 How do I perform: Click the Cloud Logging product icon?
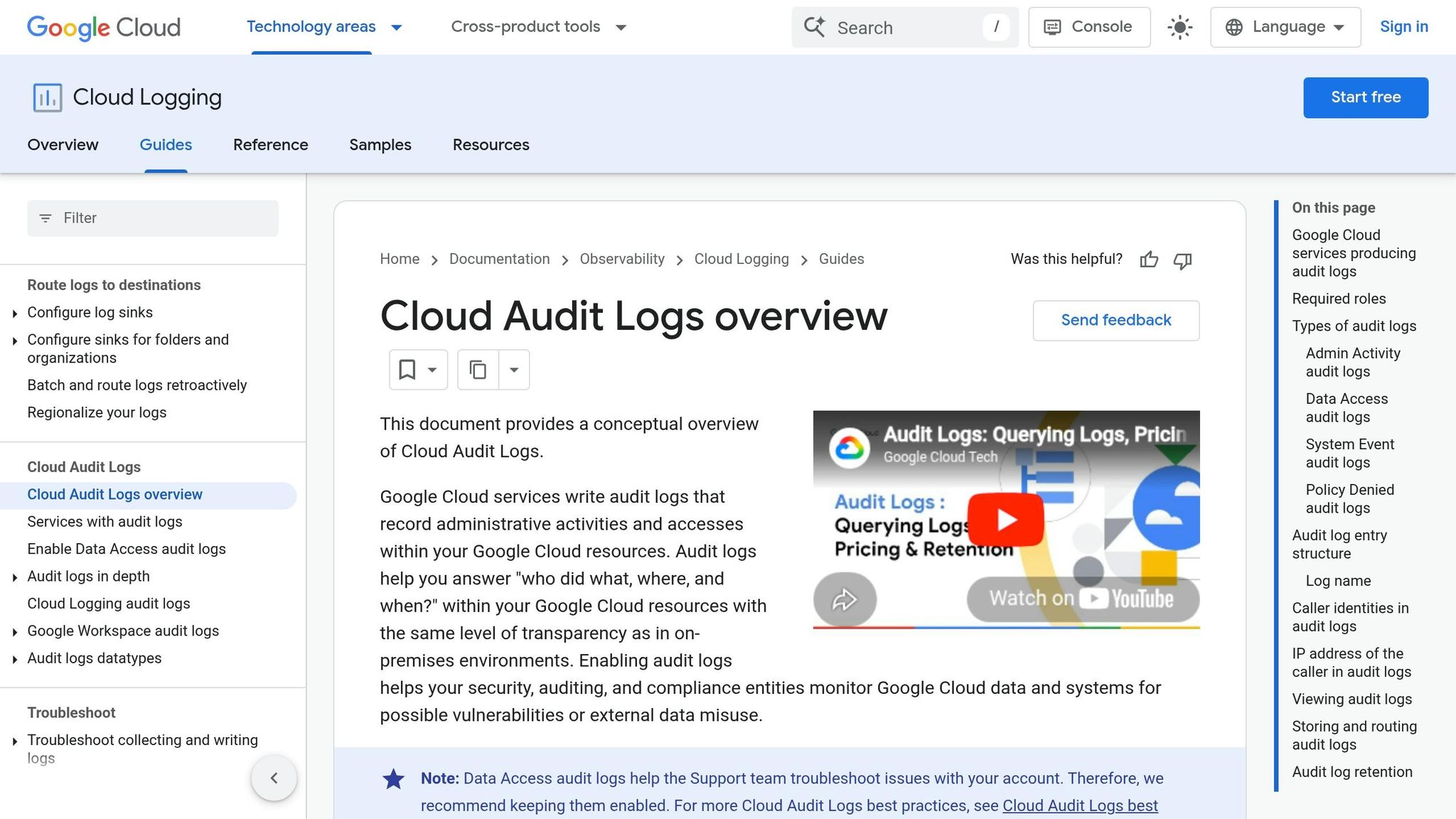tap(48, 97)
